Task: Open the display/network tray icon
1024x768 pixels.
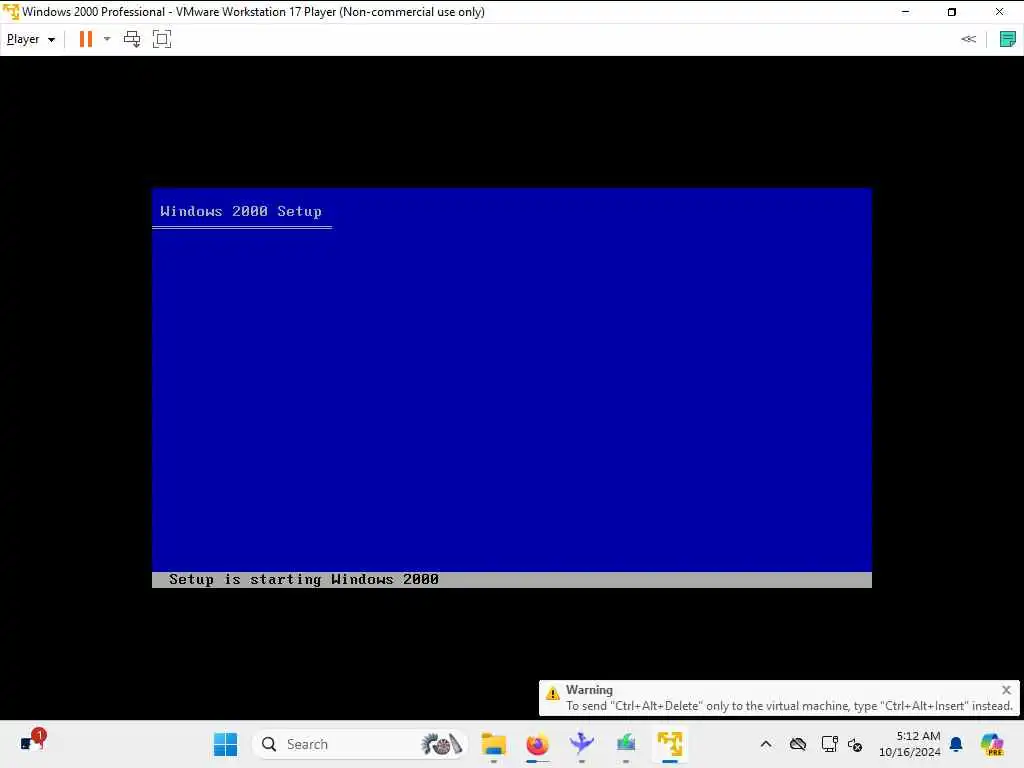Action: 829,744
